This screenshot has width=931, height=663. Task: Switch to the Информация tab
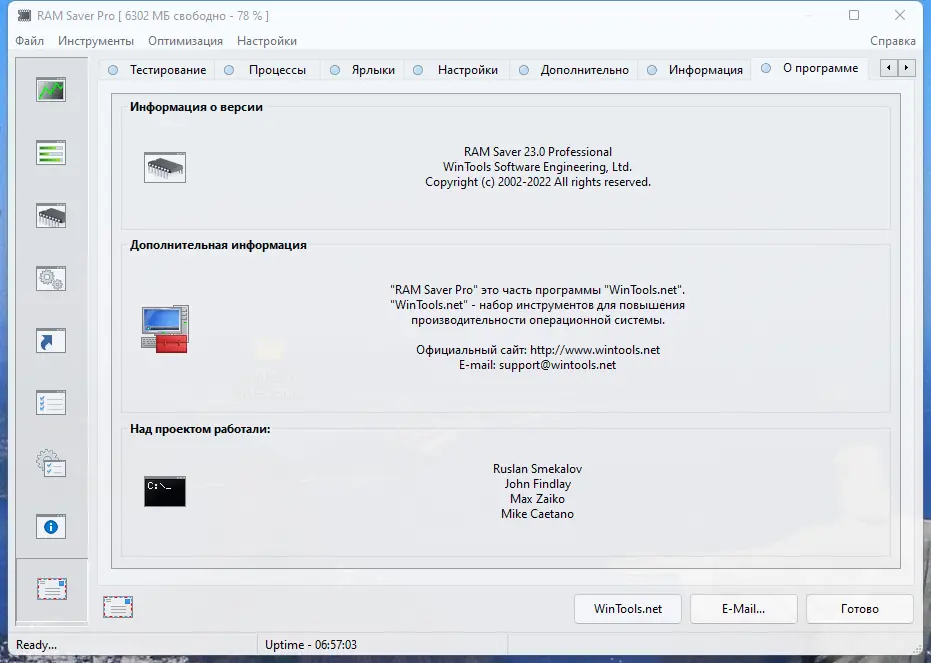694,70
